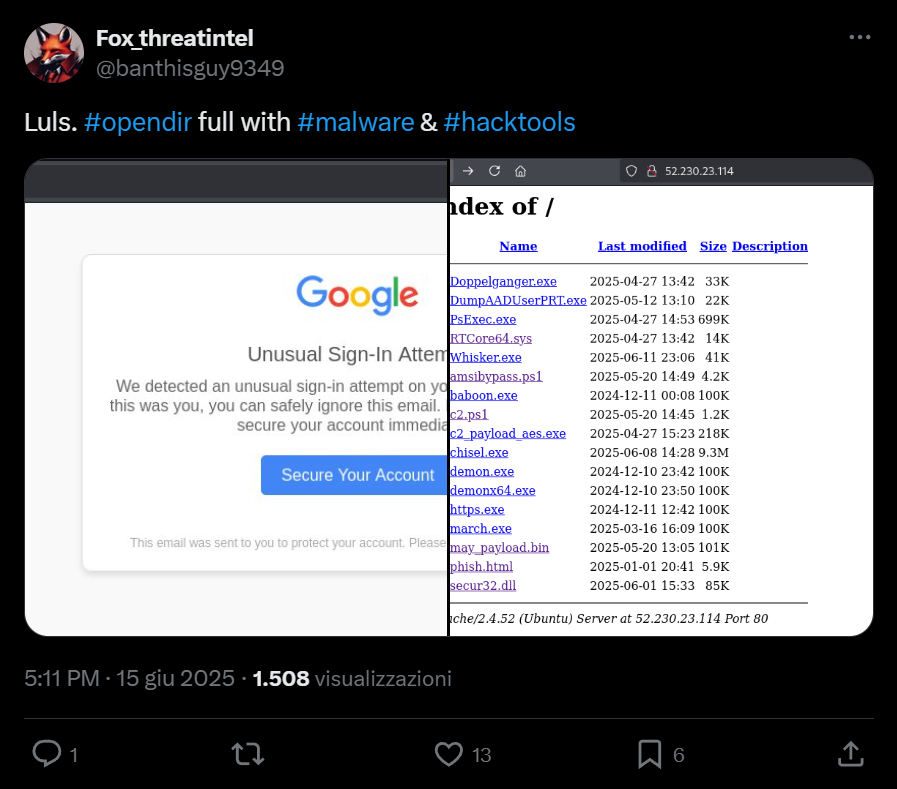The height and width of the screenshot is (789, 897).
Task: Click the @banthisguy9349 handle
Action: (190, 68)
